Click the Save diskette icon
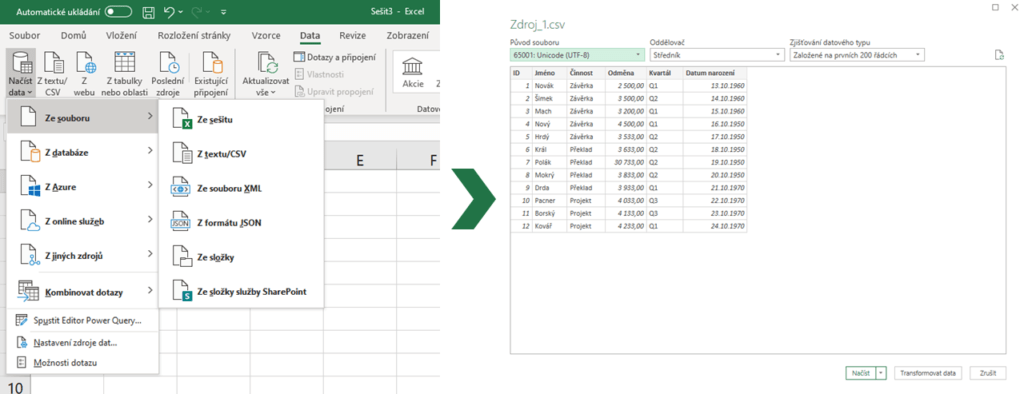The width and height of the screenshot is (1024, 394). click(x=148, y=12)
